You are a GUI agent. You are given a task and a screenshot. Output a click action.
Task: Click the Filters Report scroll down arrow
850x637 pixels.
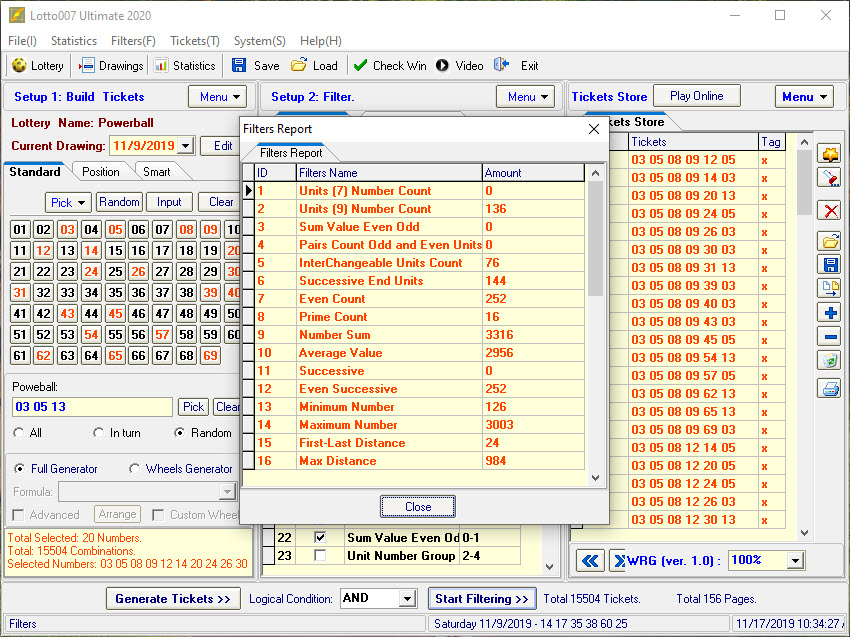pos(595,478)
